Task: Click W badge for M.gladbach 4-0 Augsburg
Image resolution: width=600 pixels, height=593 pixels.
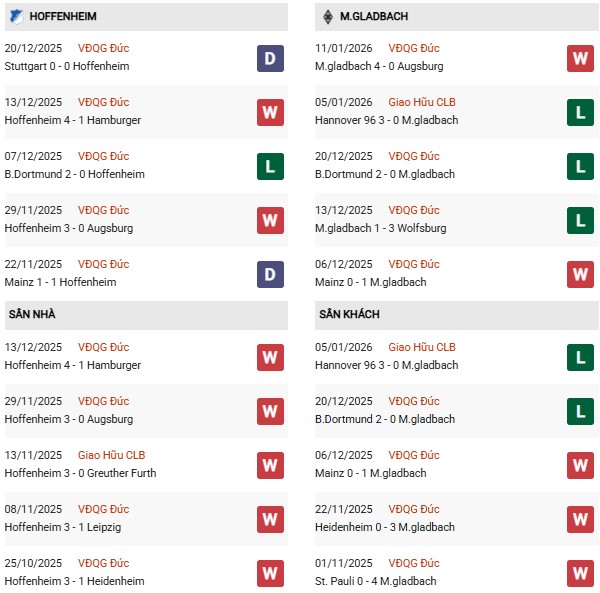Action: point(580,58)
